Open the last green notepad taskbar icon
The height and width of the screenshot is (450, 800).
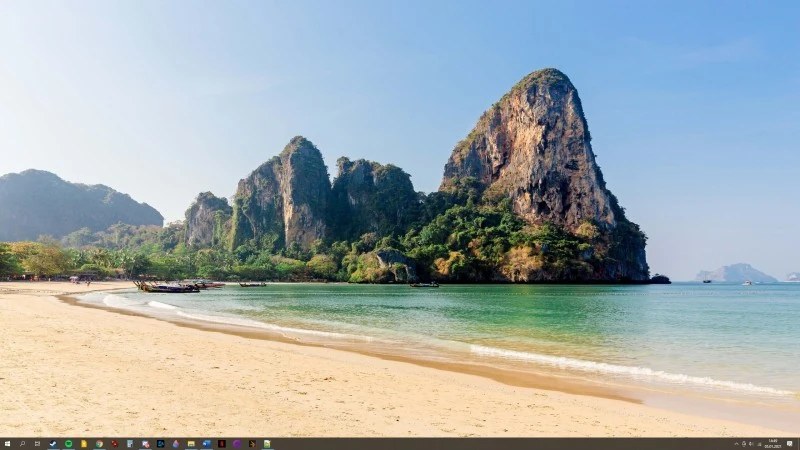click(267, 443)
